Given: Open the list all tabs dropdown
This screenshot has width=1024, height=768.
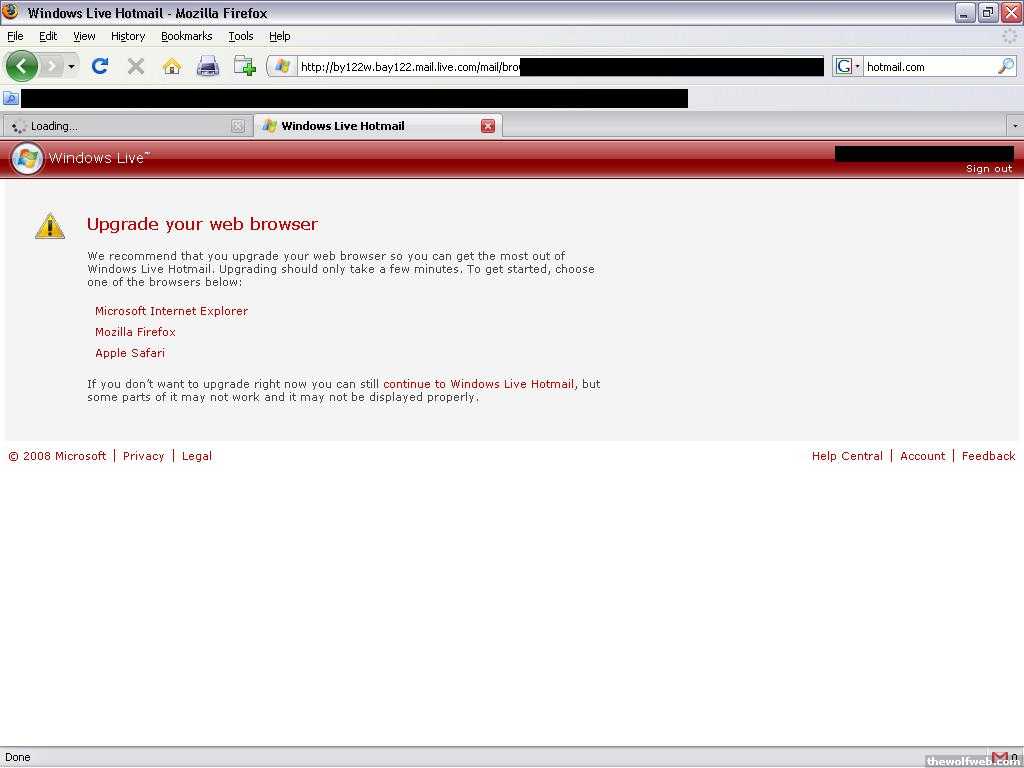Looking at the screenshot, I should point(1015,126).
